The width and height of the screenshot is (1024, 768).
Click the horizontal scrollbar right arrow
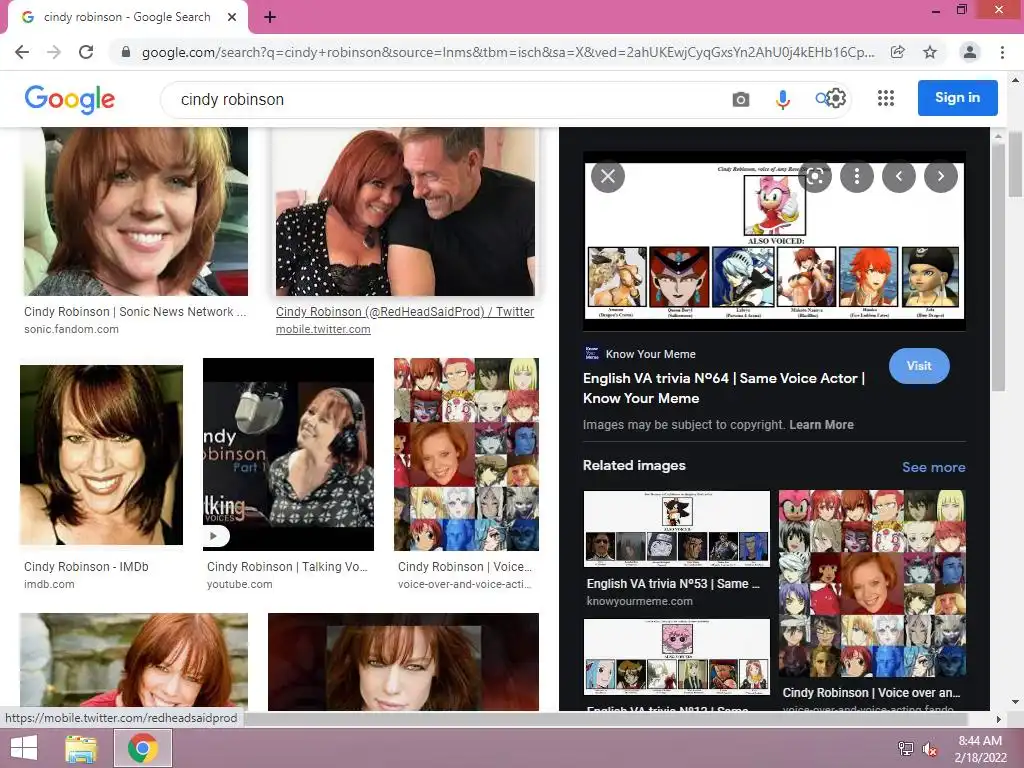tap(998, 719)
